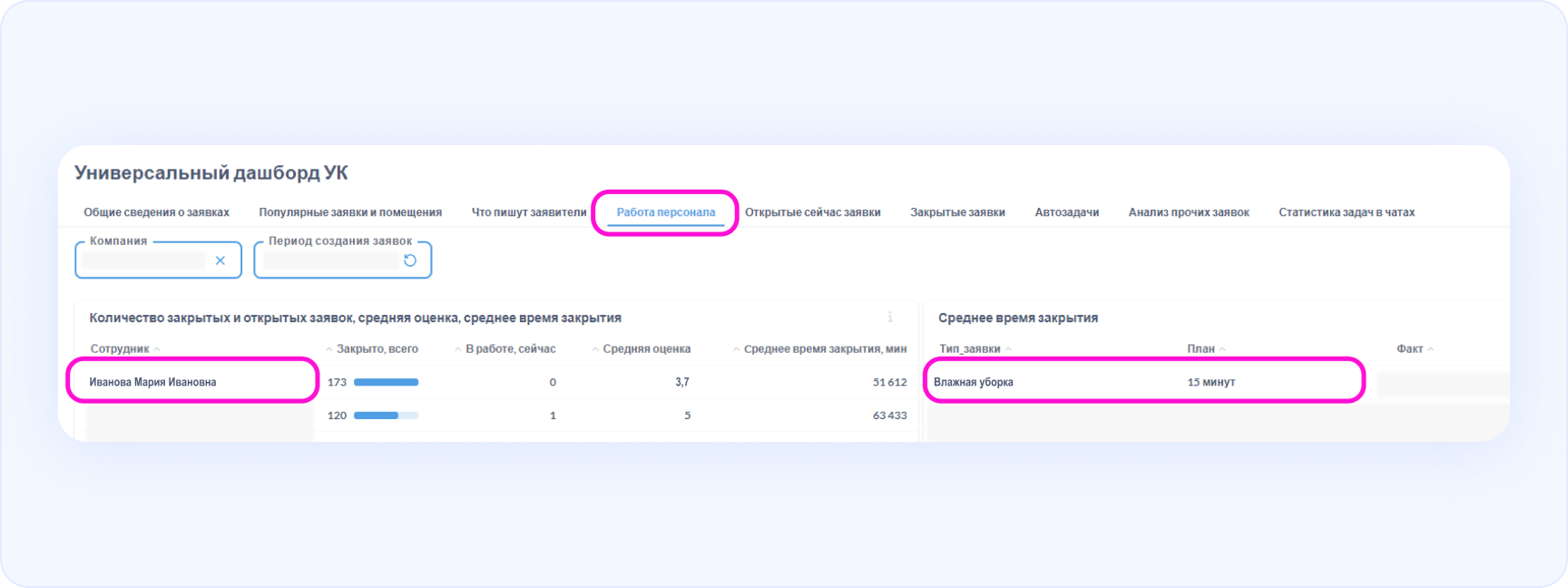This screenshot has width=1568, height=588.
Task: Sort by the В работе, сейчас column
Action: [x=510, y=349]
